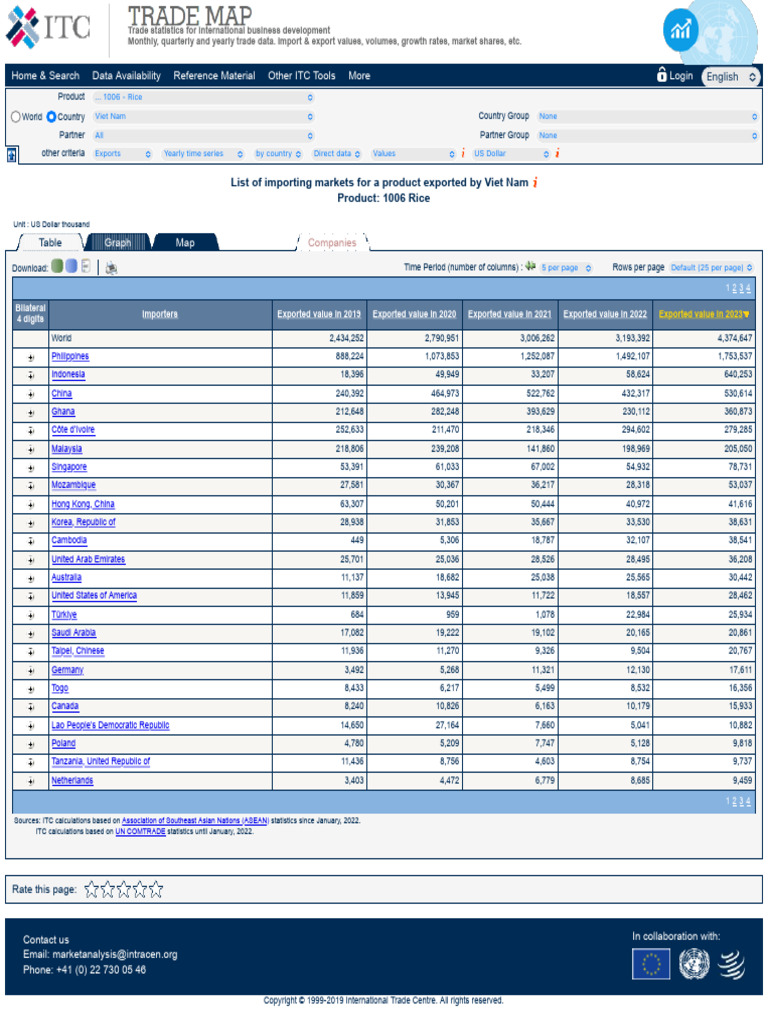
Task: Click World 2023 value 4,374,647
Action: [734, 338]
